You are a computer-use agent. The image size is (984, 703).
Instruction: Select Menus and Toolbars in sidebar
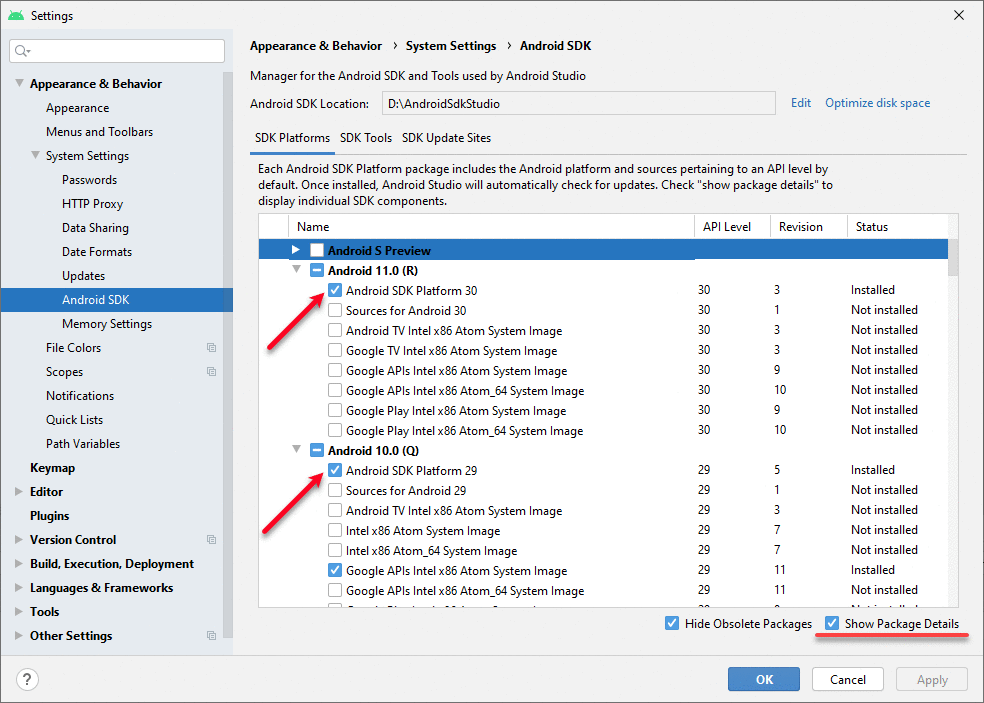[99, 132]
